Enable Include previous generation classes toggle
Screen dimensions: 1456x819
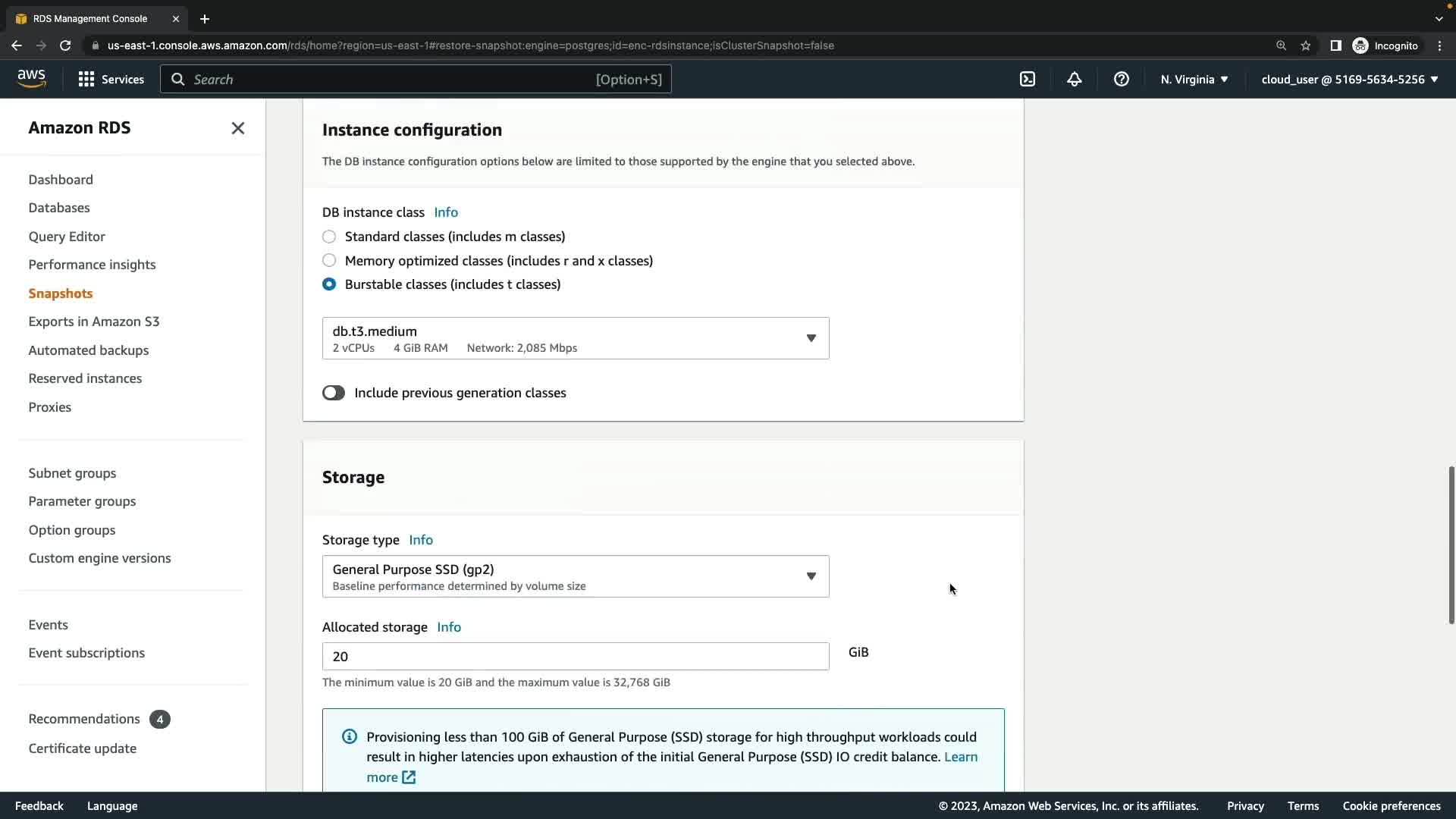point(334,393)
